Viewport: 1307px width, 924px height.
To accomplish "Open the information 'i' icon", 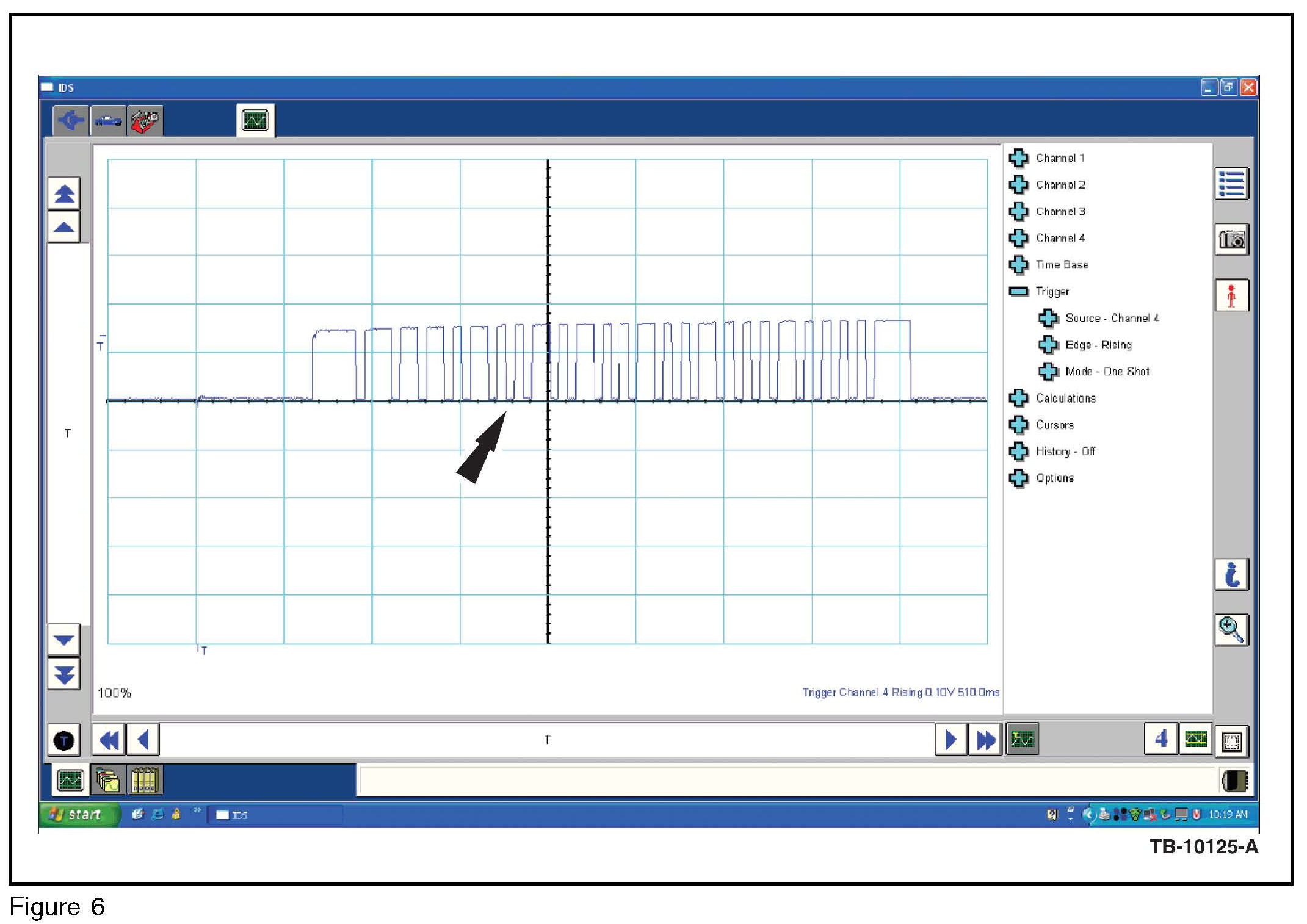I will pyautogui.click(x=1231, y=574).
